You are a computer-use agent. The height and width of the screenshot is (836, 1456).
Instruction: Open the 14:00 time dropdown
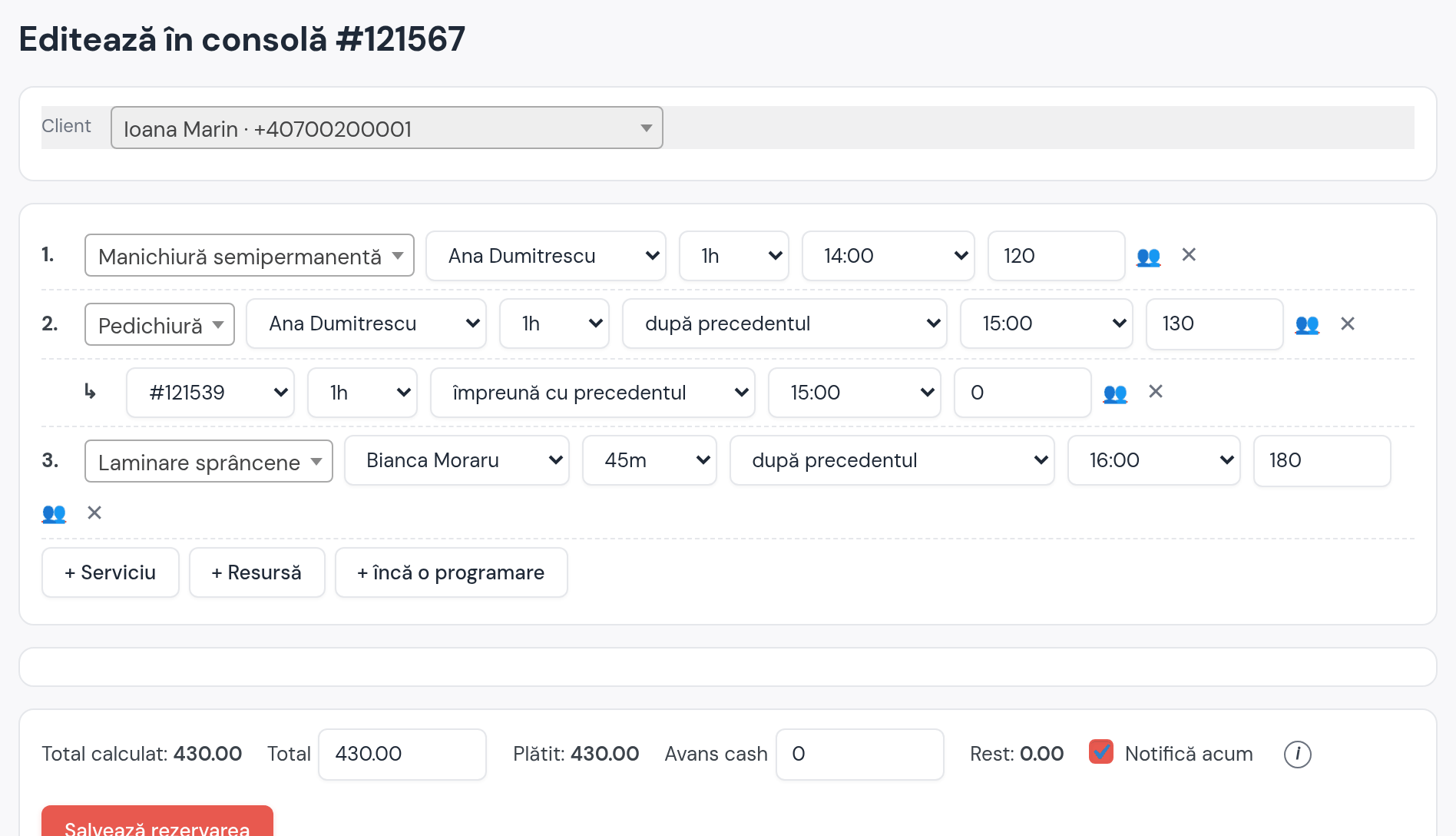pos(888,256)
